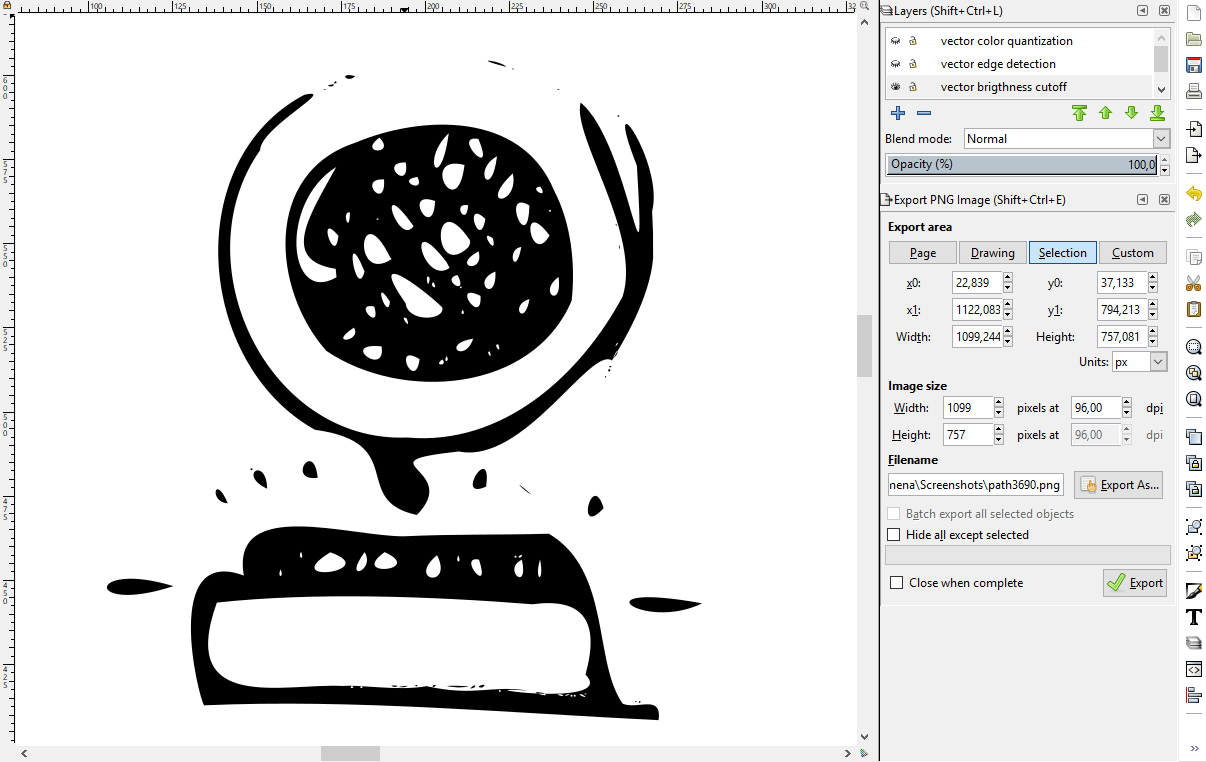Image resolution: width=1206 pixels, height=762 pixels.
Task: Lower layer one step down arrow
Action: [1132, 113]
